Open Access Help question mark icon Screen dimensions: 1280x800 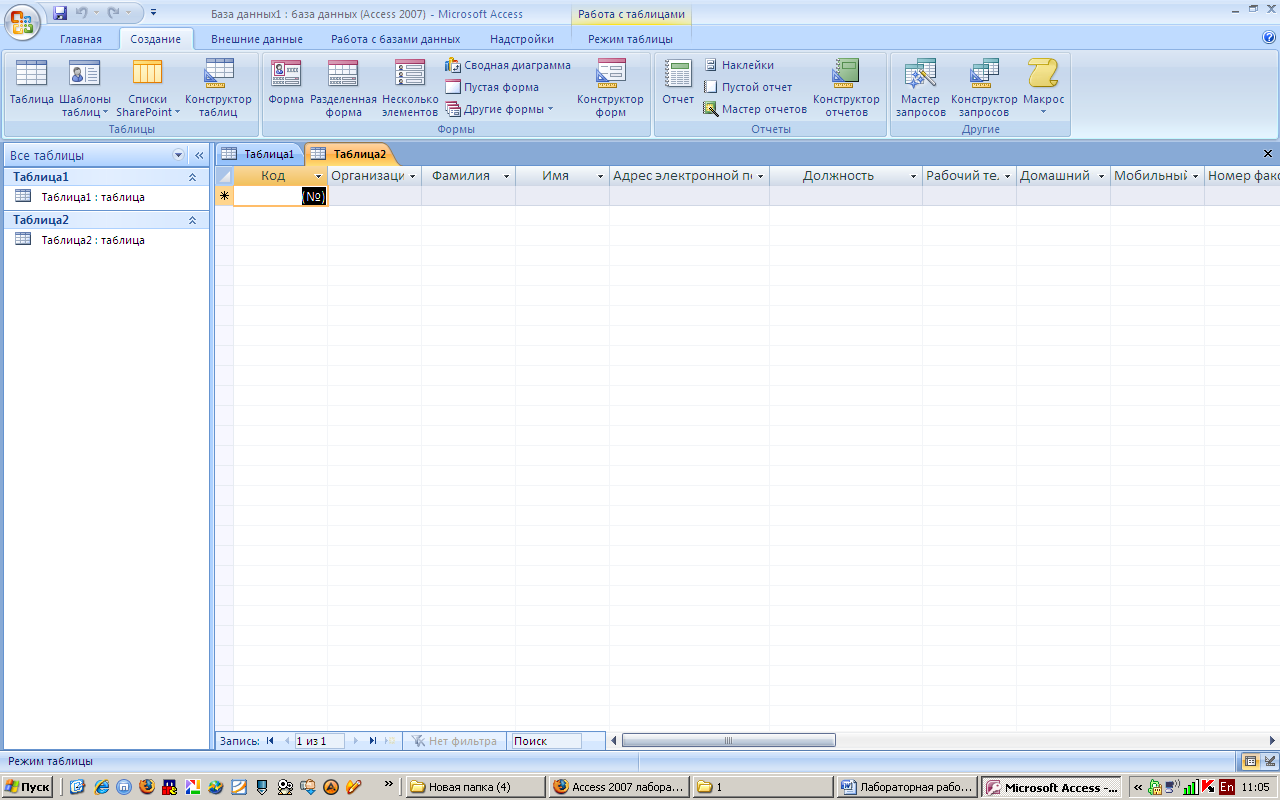tap(1269, 38)
